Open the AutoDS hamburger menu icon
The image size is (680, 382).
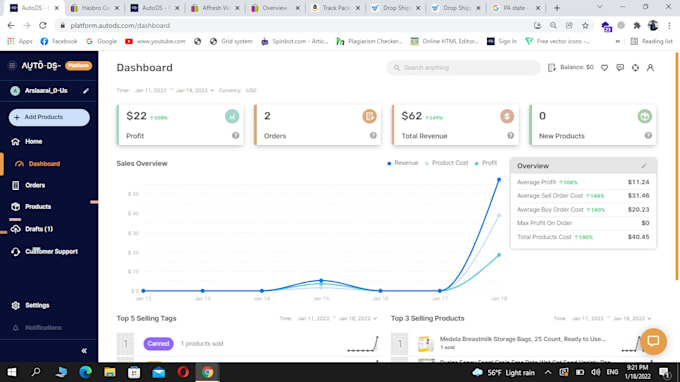point(12,65)
